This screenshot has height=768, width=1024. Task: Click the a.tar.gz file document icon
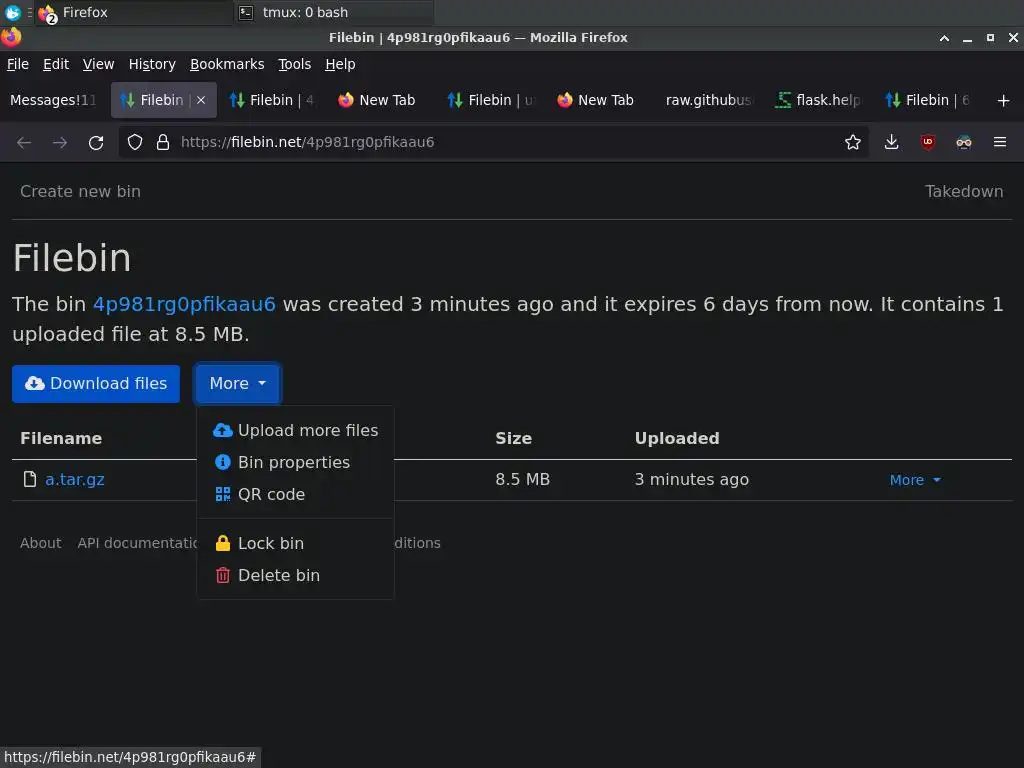click(x=30, y=479)
